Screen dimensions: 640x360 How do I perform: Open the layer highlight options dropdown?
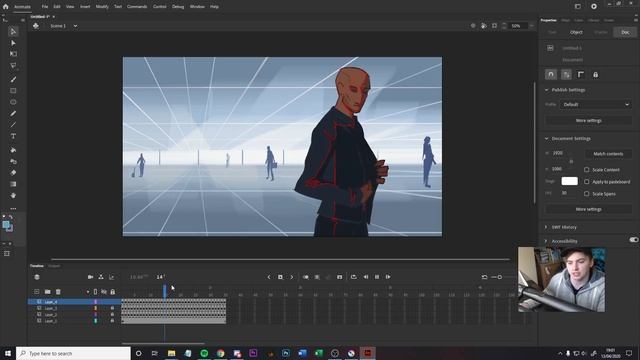click(87, 292)
